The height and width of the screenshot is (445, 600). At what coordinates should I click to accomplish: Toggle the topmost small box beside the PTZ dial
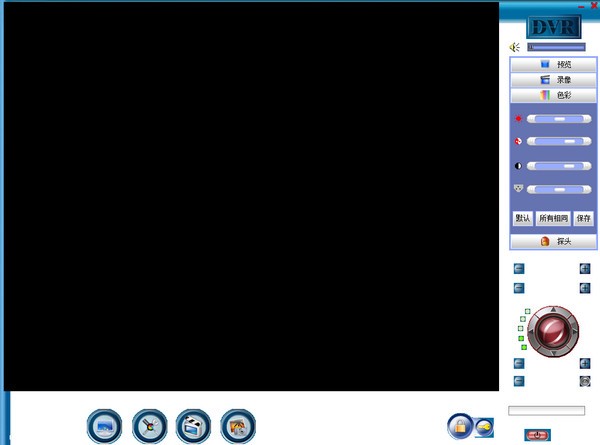(x=527, y=311)
